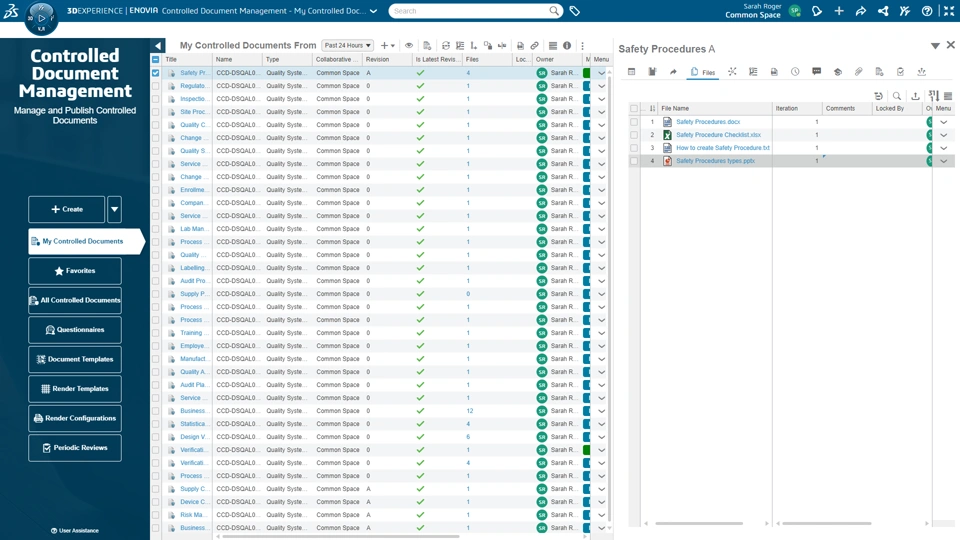Click green maturity swatch in Safety Pr... row
This screenshot has width=960, height=540.
pyautogui.click(x=587, y=73)
